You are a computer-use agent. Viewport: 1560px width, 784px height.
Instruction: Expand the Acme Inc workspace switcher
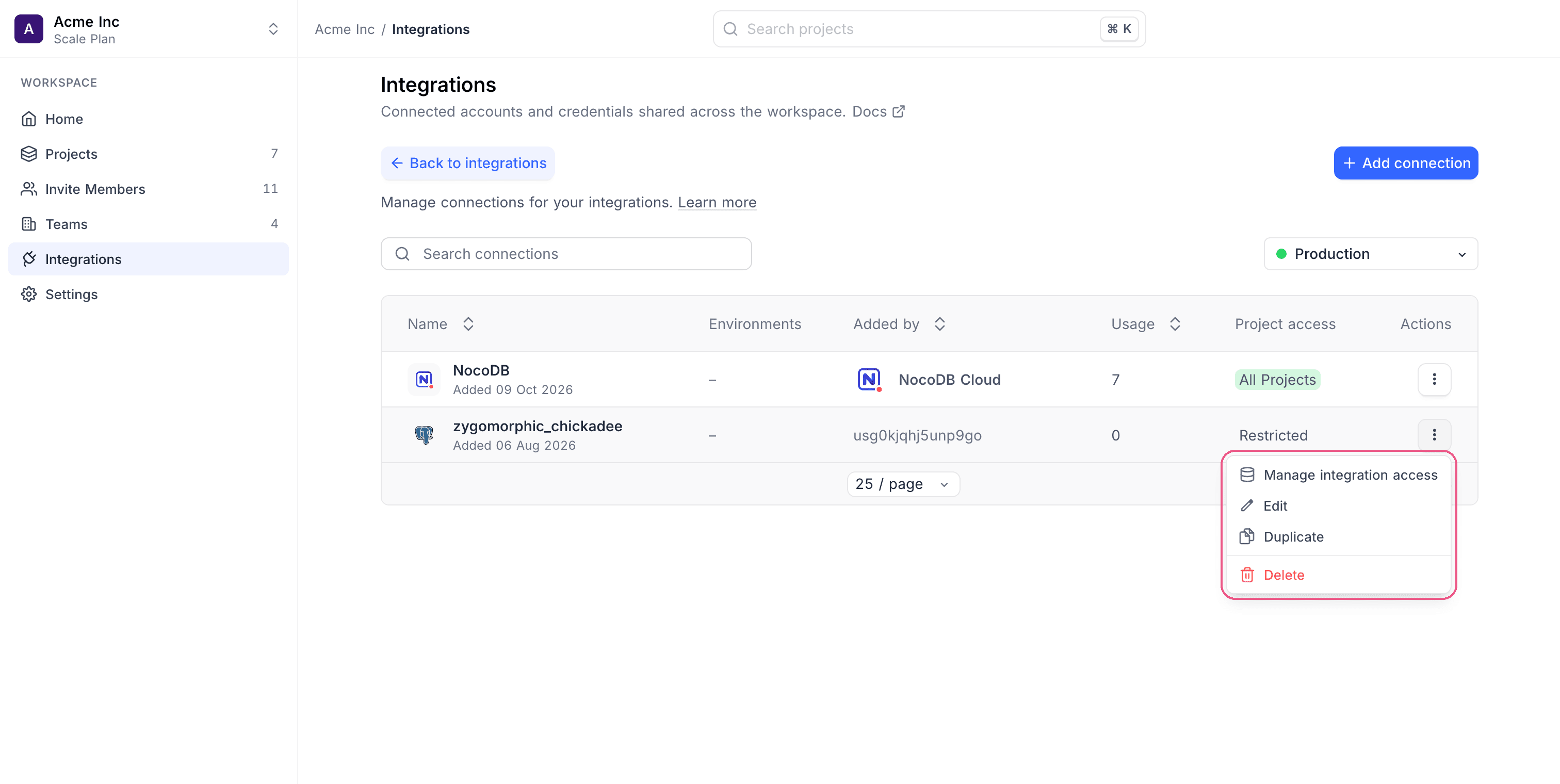point(273,29)
